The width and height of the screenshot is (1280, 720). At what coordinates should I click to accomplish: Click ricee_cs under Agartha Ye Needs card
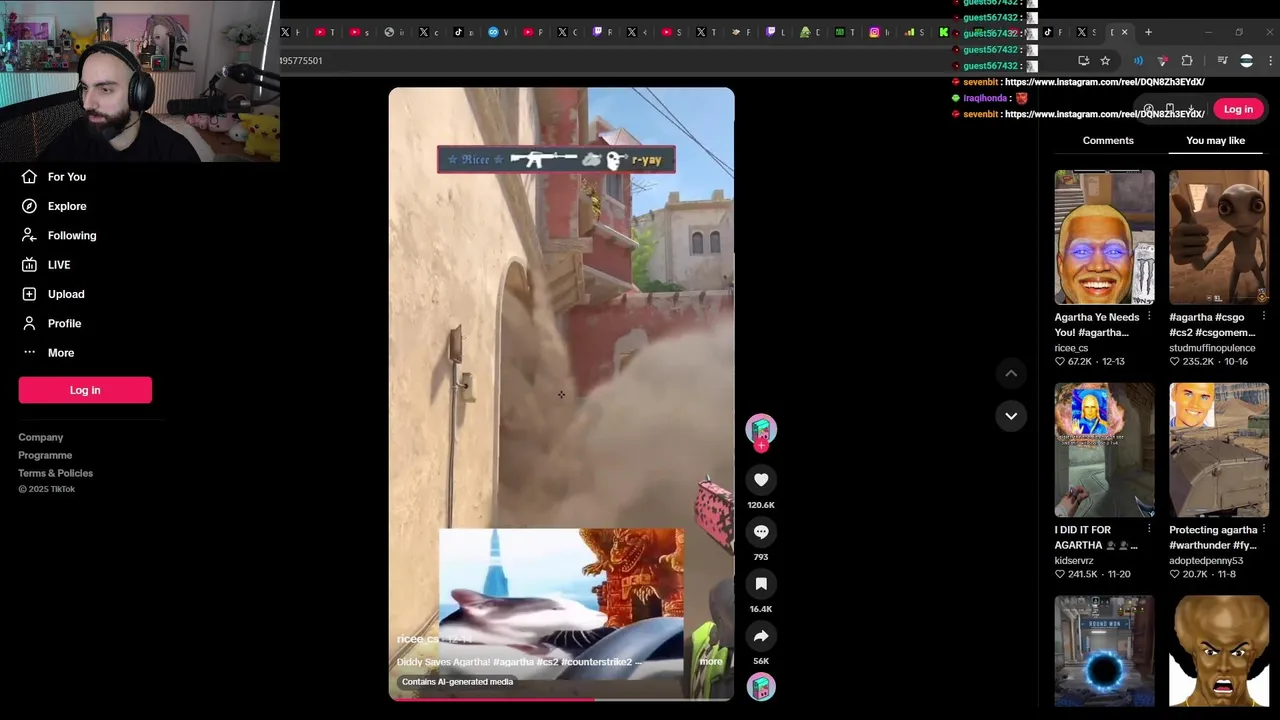(x=1071, y=348)
